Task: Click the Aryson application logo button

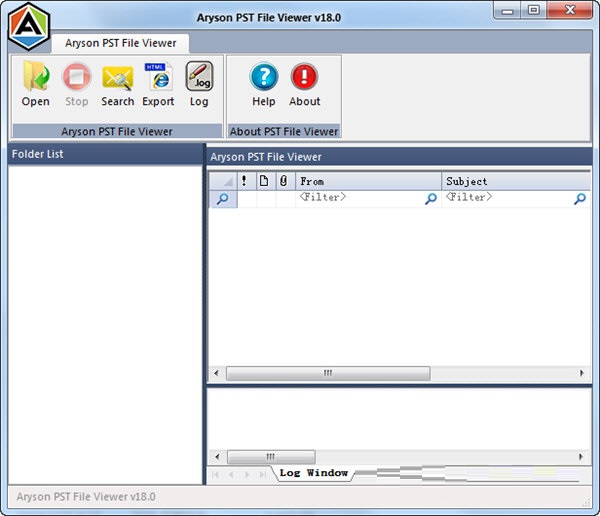Action: click(29, 26)
